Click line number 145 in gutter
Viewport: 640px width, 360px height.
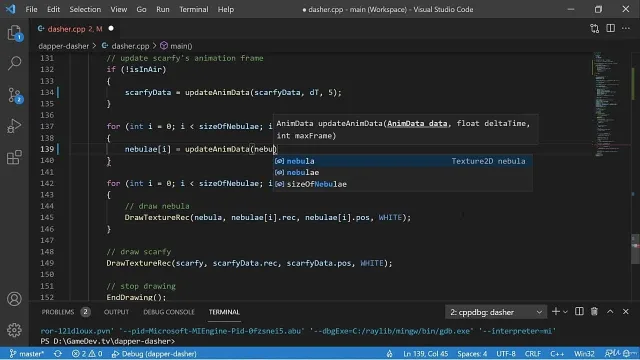coord(47,217)
